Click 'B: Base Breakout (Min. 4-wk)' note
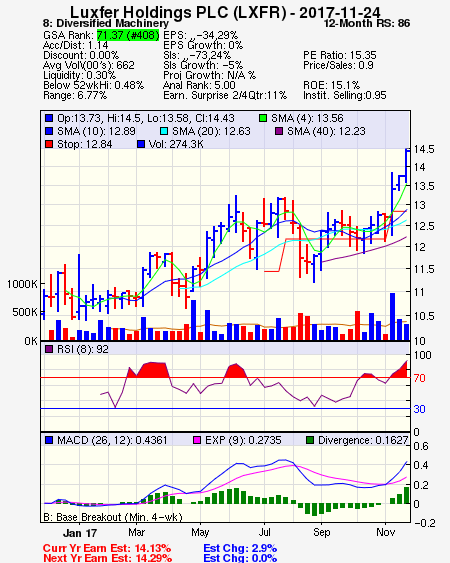This screenshot has width=450, height=563. tap(113, 517)
